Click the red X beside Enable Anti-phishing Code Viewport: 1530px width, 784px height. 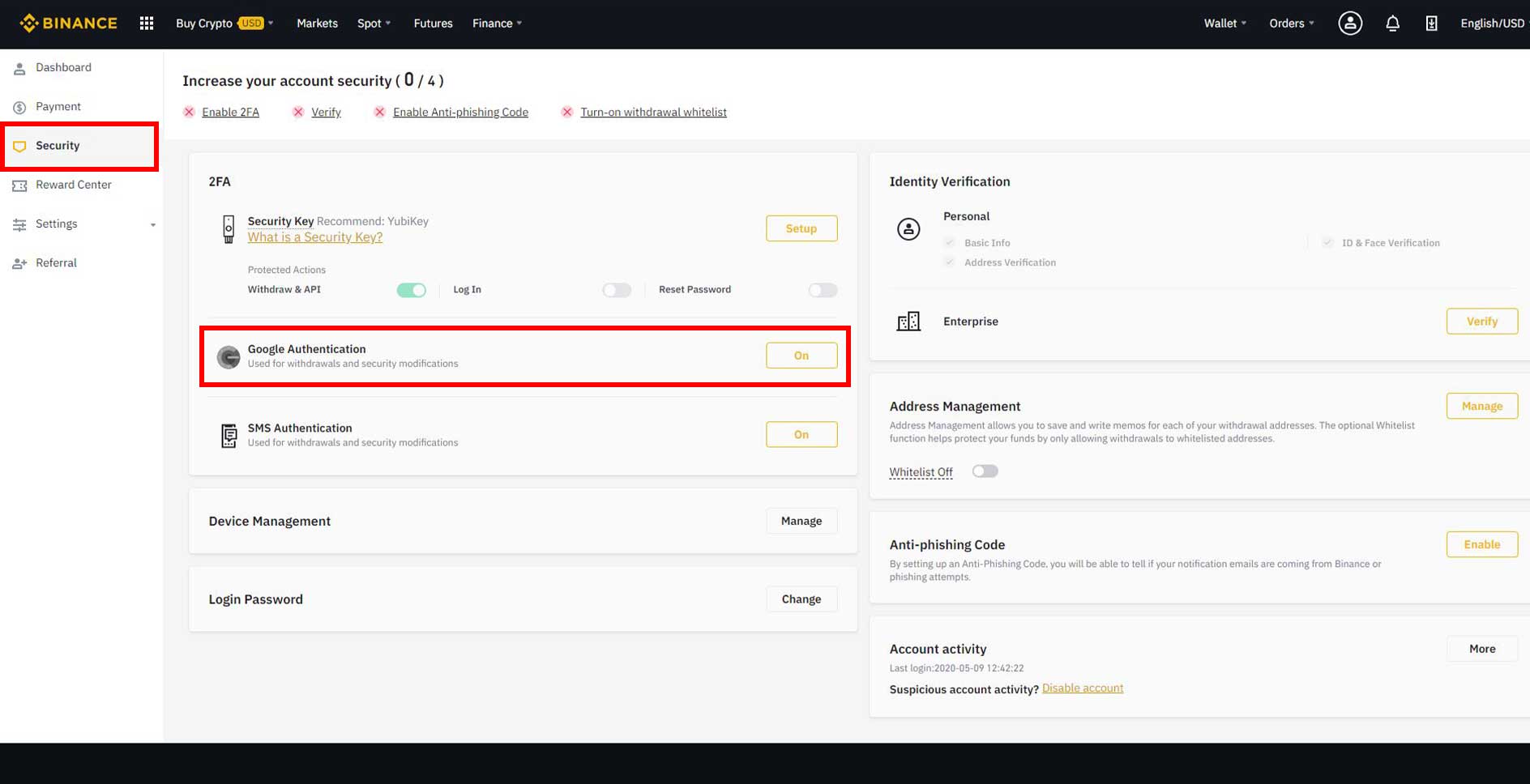pos(379,112)
